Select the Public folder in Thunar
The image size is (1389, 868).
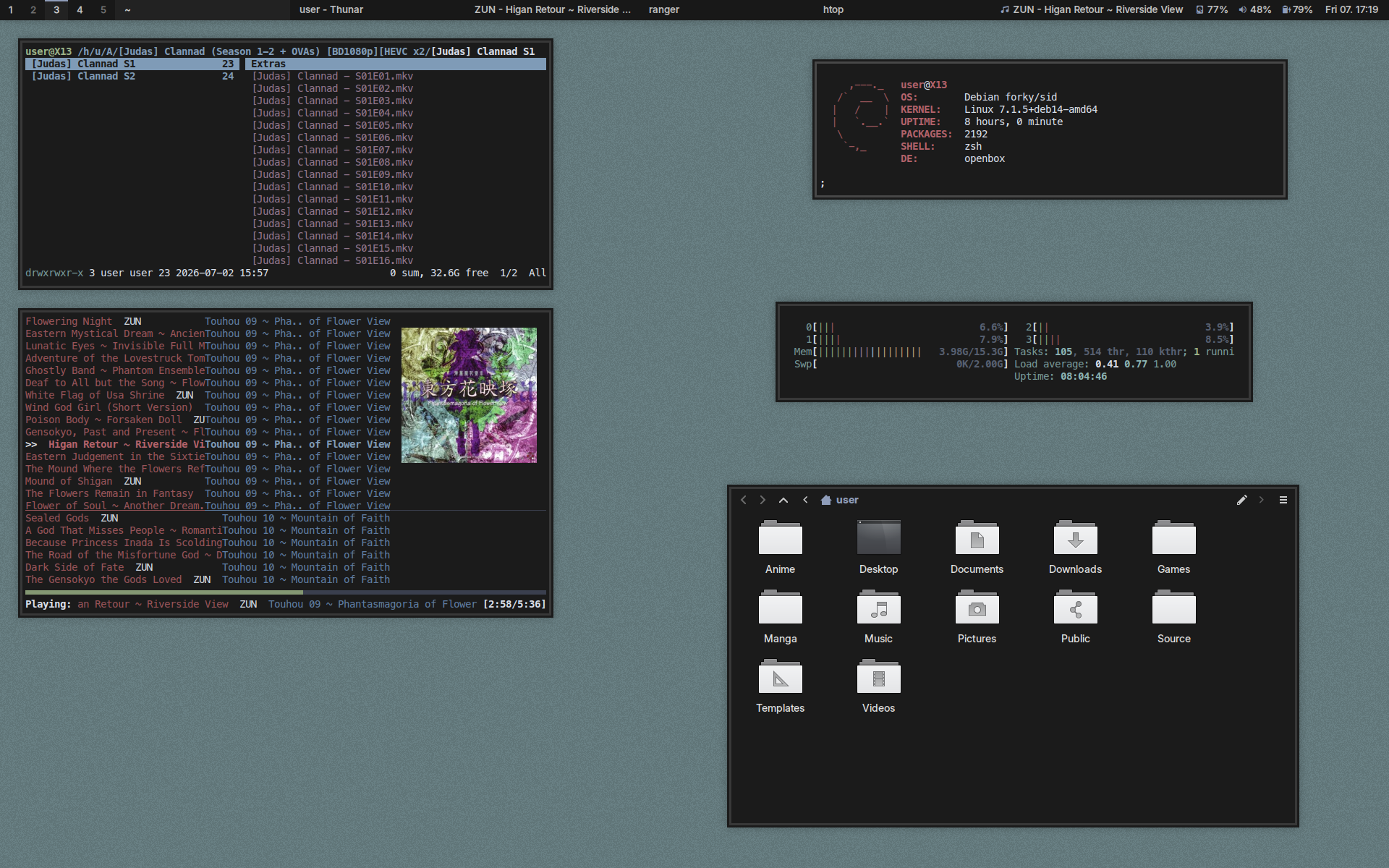[1075, 616]
